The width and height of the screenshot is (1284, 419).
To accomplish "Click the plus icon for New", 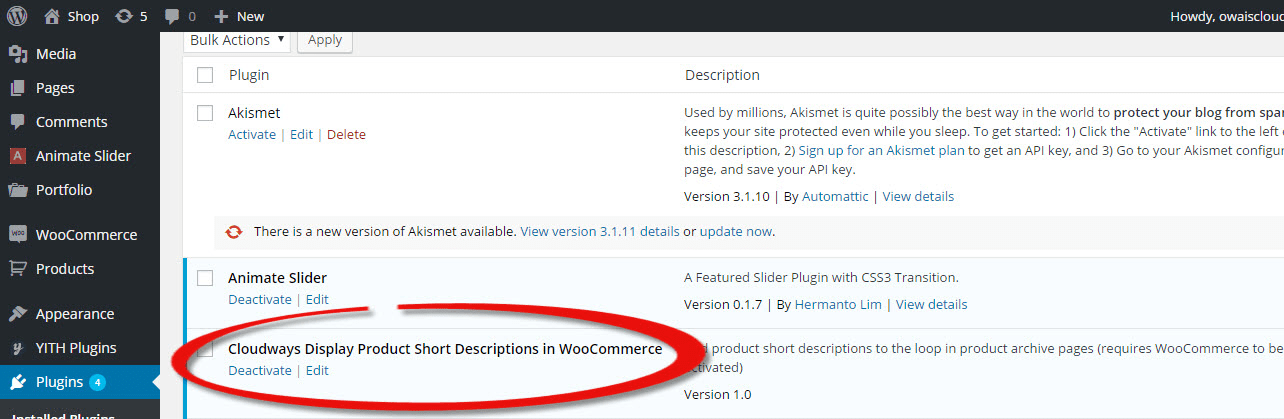I will click(x=222, y=16).
